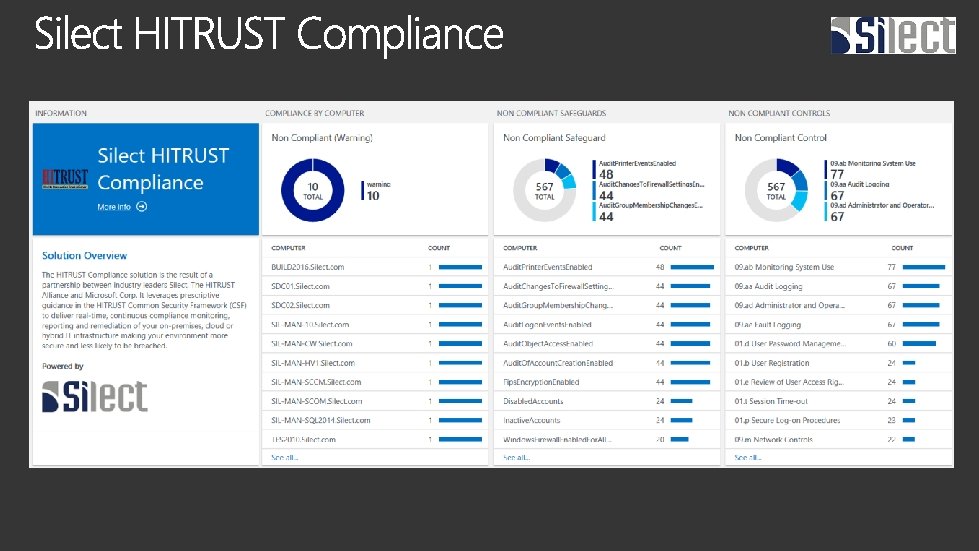Select the 01.d User Password Management row
The width and height of the screenshot is (979, 551).
pos(839,343)
